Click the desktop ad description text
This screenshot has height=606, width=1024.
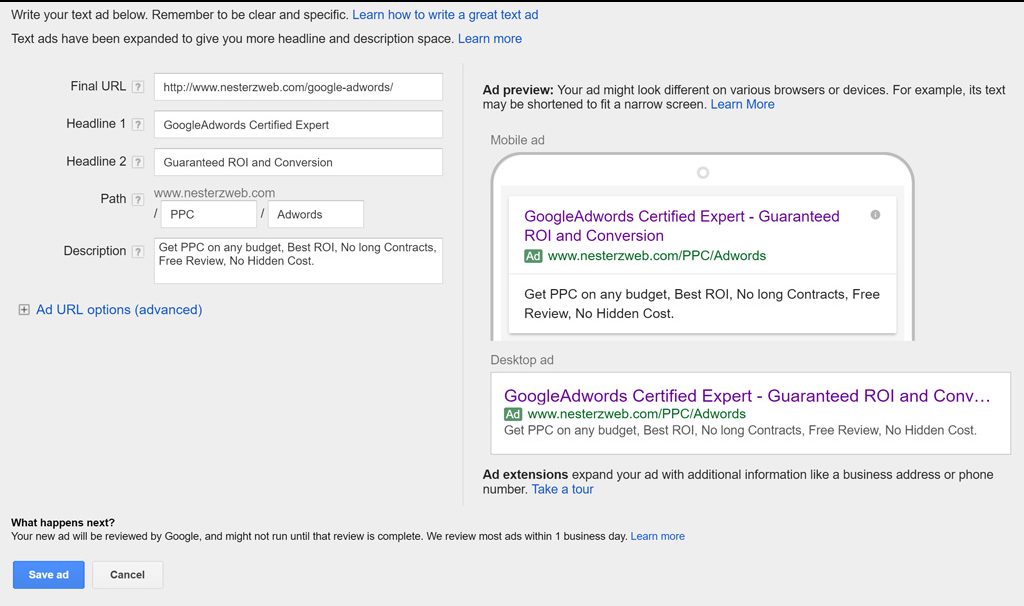point(741,430)
